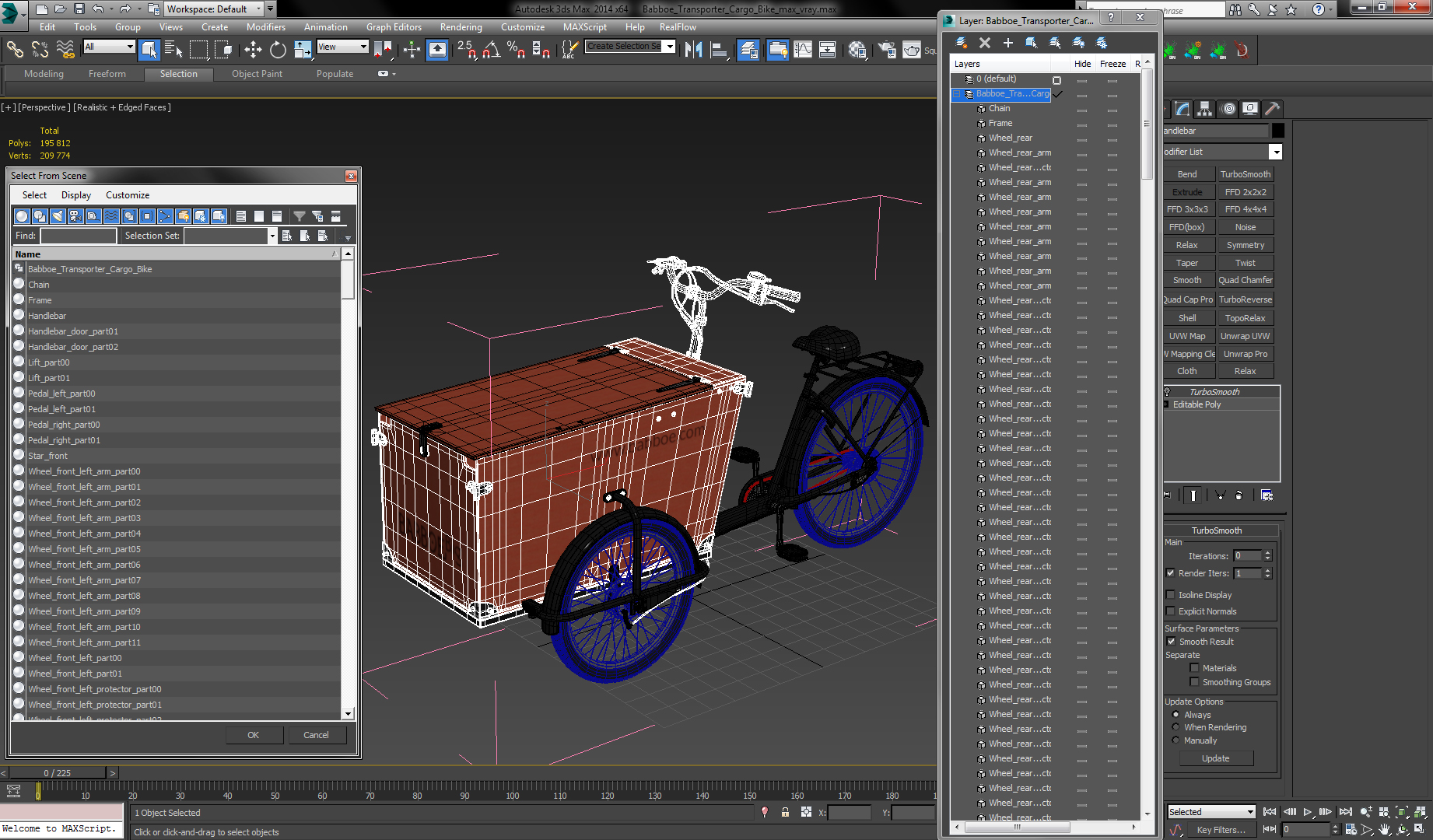Image resolution: width=1433 pixels, height=840 pixels.
Task: Select the Select and Link tool
Action: (15, 50)
